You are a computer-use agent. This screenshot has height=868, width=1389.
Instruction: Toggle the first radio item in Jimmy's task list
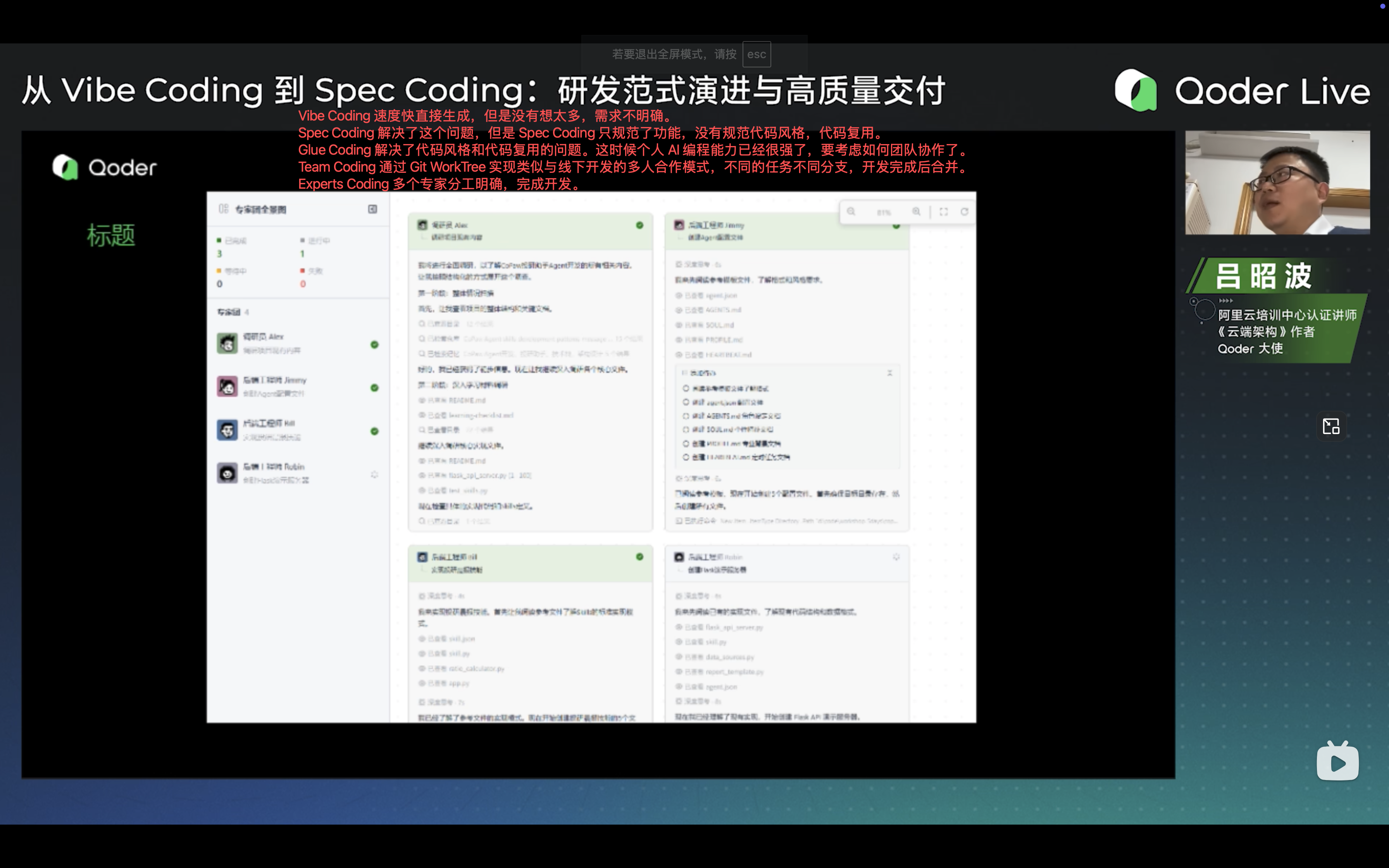[x=686, y=389]
